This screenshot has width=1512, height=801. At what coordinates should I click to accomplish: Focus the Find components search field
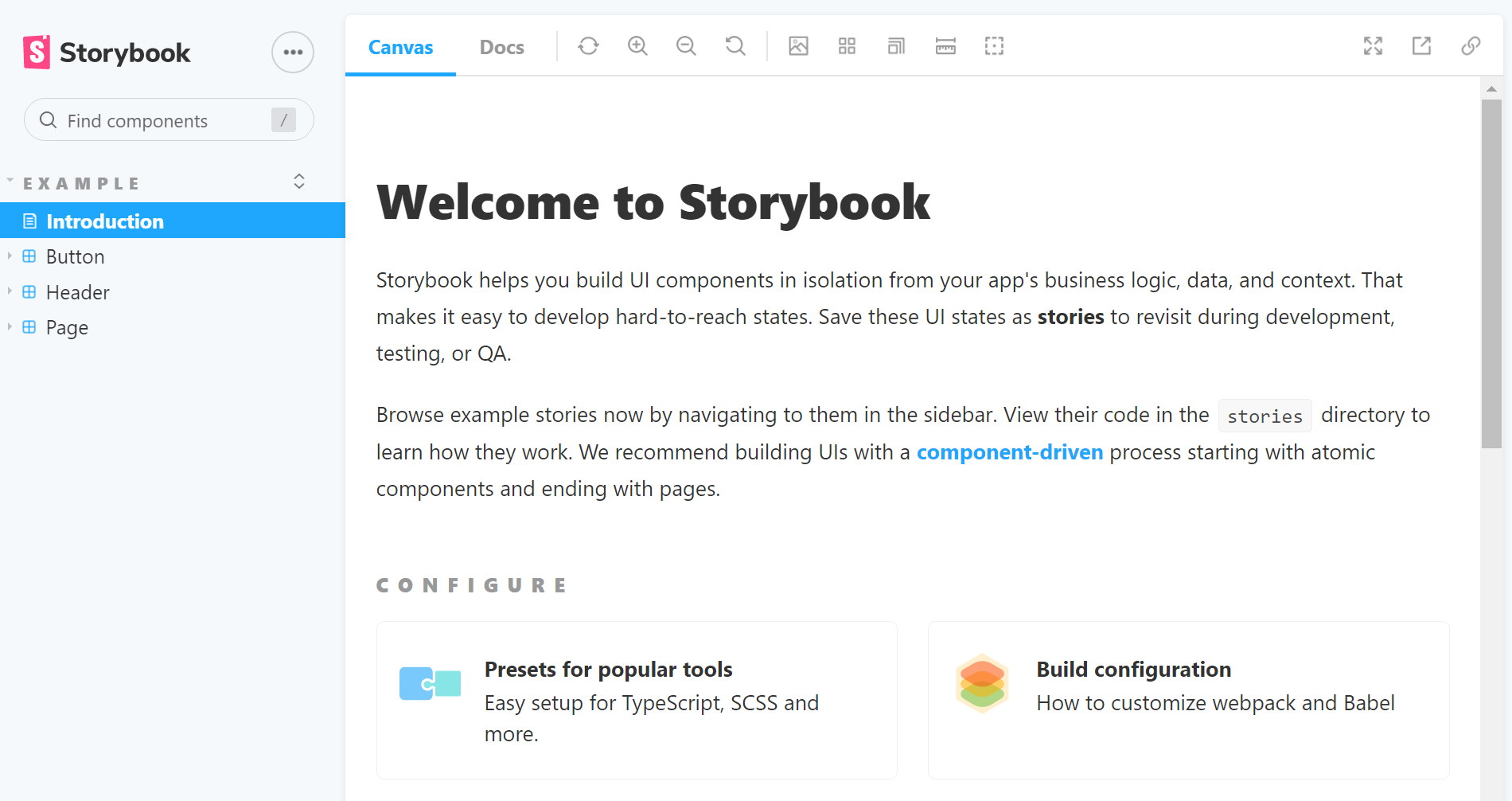[x=169, y=120]
